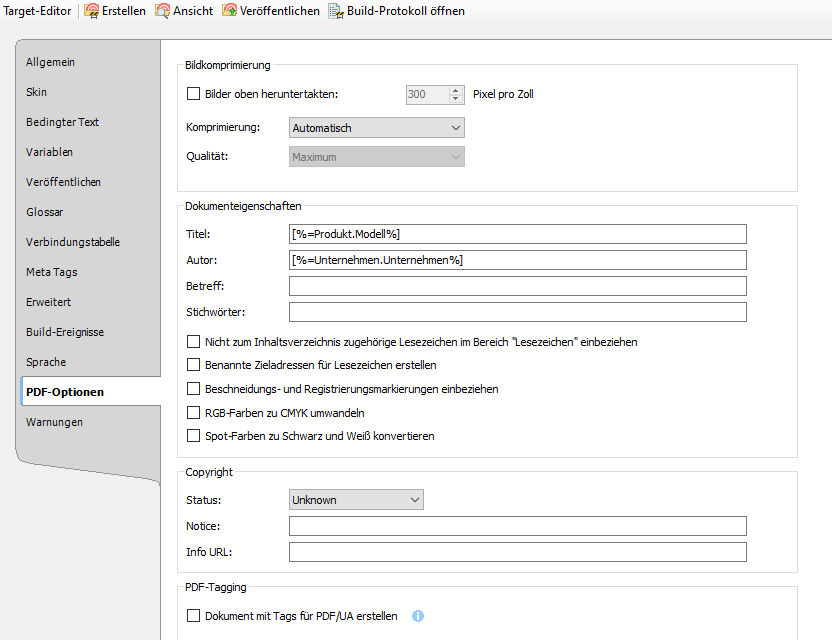The image size is (832, 640).
Task: Click the Ansicht view icon
Action: [162, 11]
